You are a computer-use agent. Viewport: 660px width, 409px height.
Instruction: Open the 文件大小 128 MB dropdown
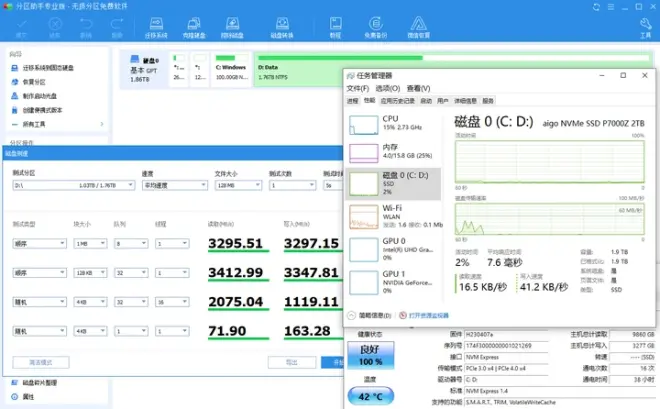click(236, 185)
